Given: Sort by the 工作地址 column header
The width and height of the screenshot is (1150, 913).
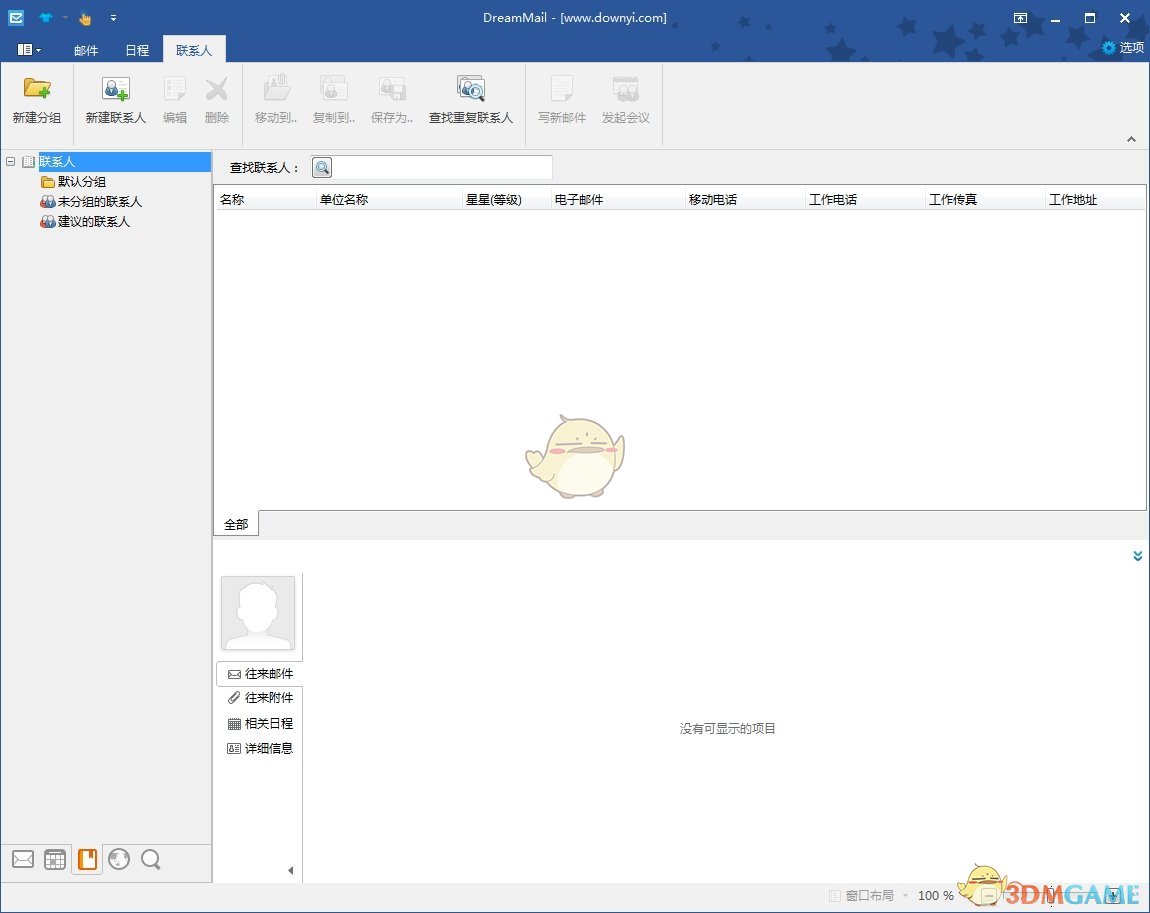Looking at the screenshot, I should 1095,199.
